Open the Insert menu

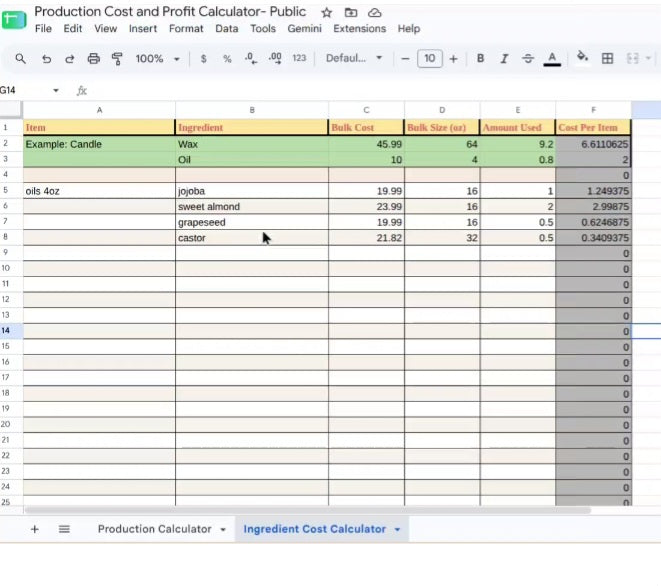[142, 29]
